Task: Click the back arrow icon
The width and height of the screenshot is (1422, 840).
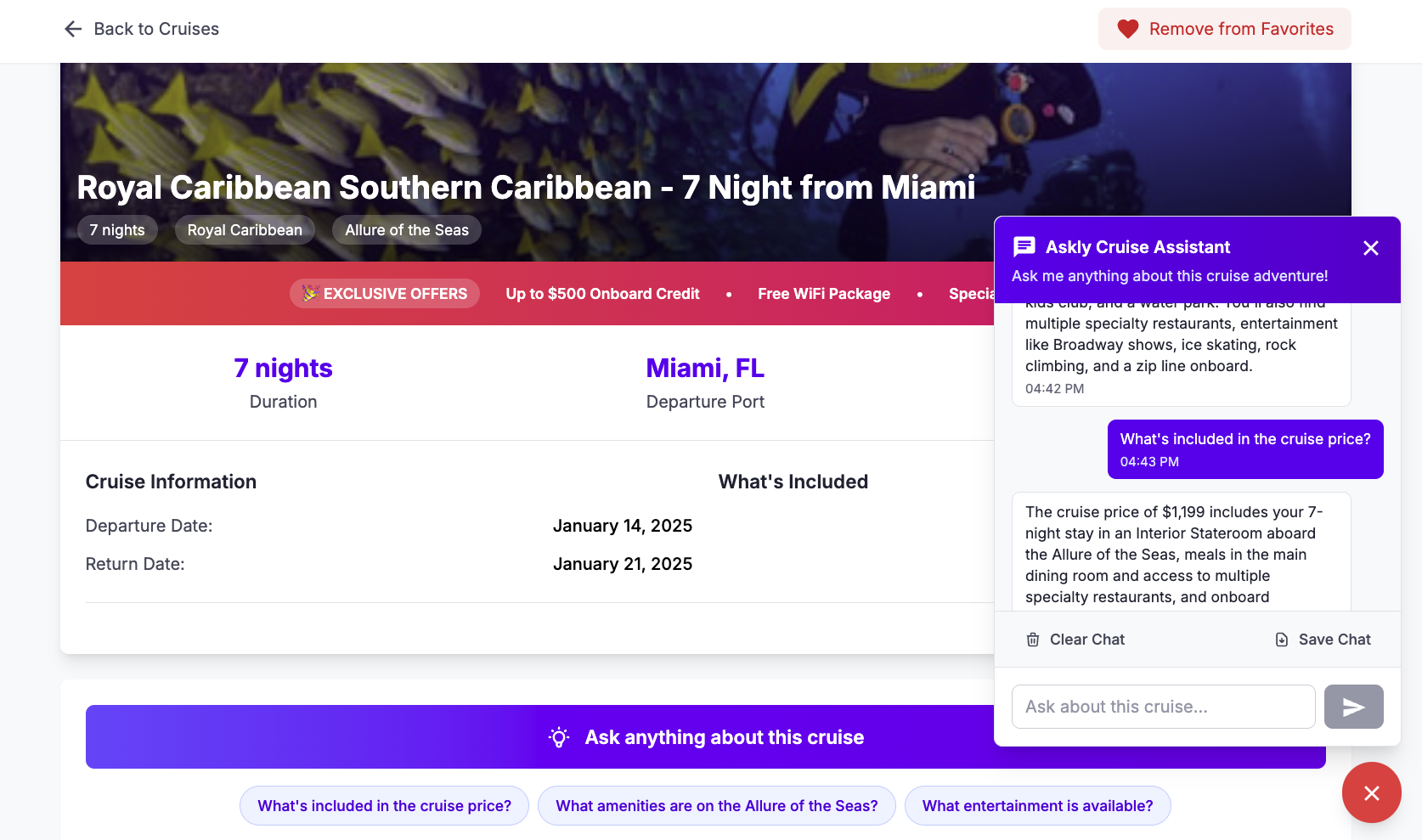Action: click(x=73, y=29)
